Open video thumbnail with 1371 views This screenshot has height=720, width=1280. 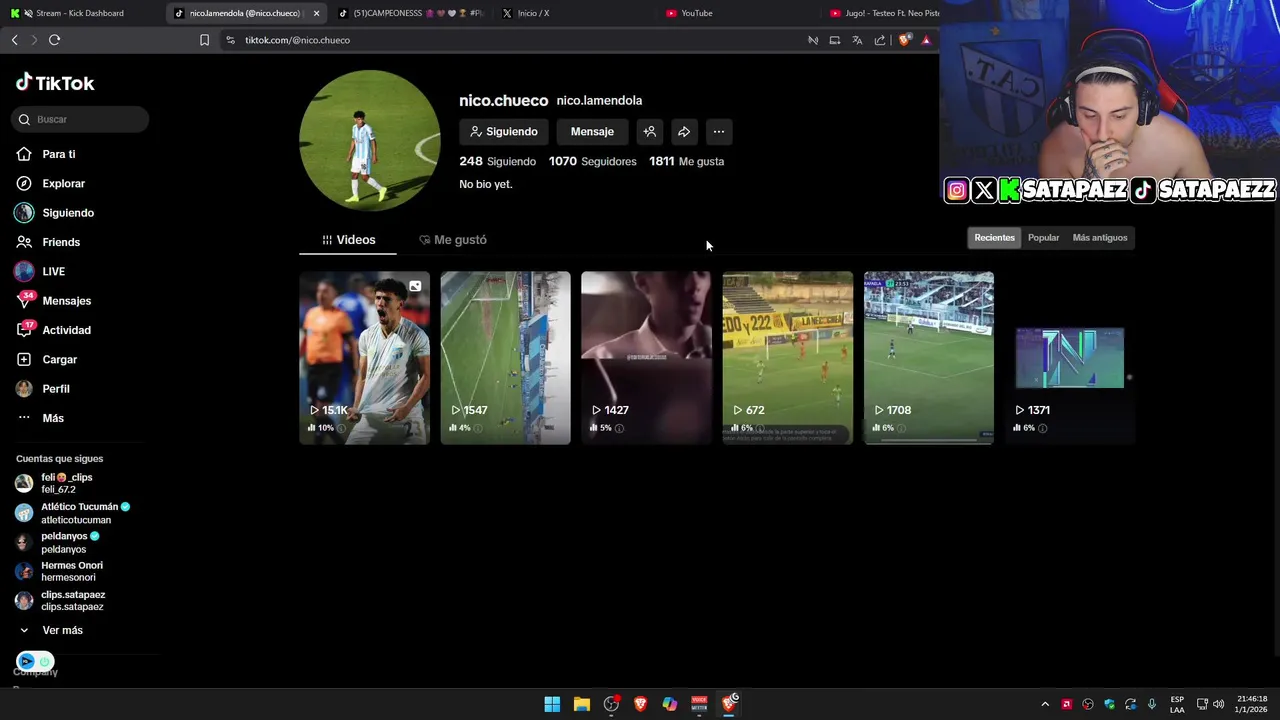1070,357
